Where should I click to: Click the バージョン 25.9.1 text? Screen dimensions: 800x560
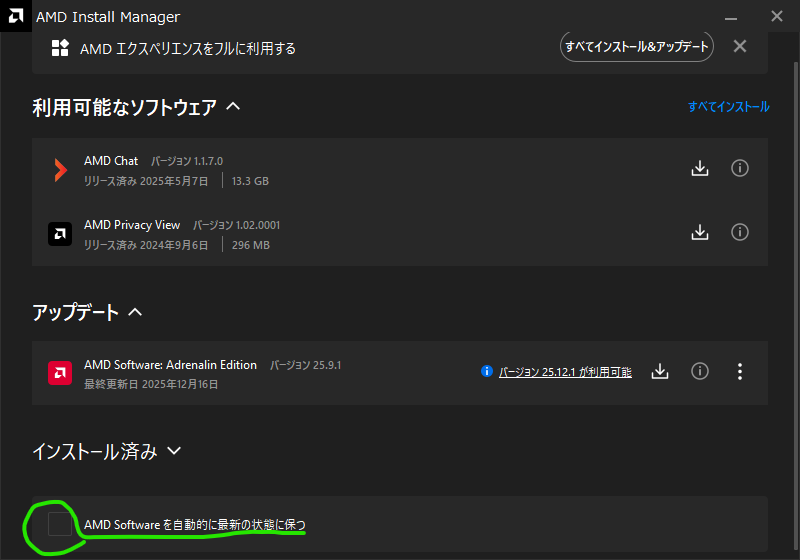(x=305, y=365)
